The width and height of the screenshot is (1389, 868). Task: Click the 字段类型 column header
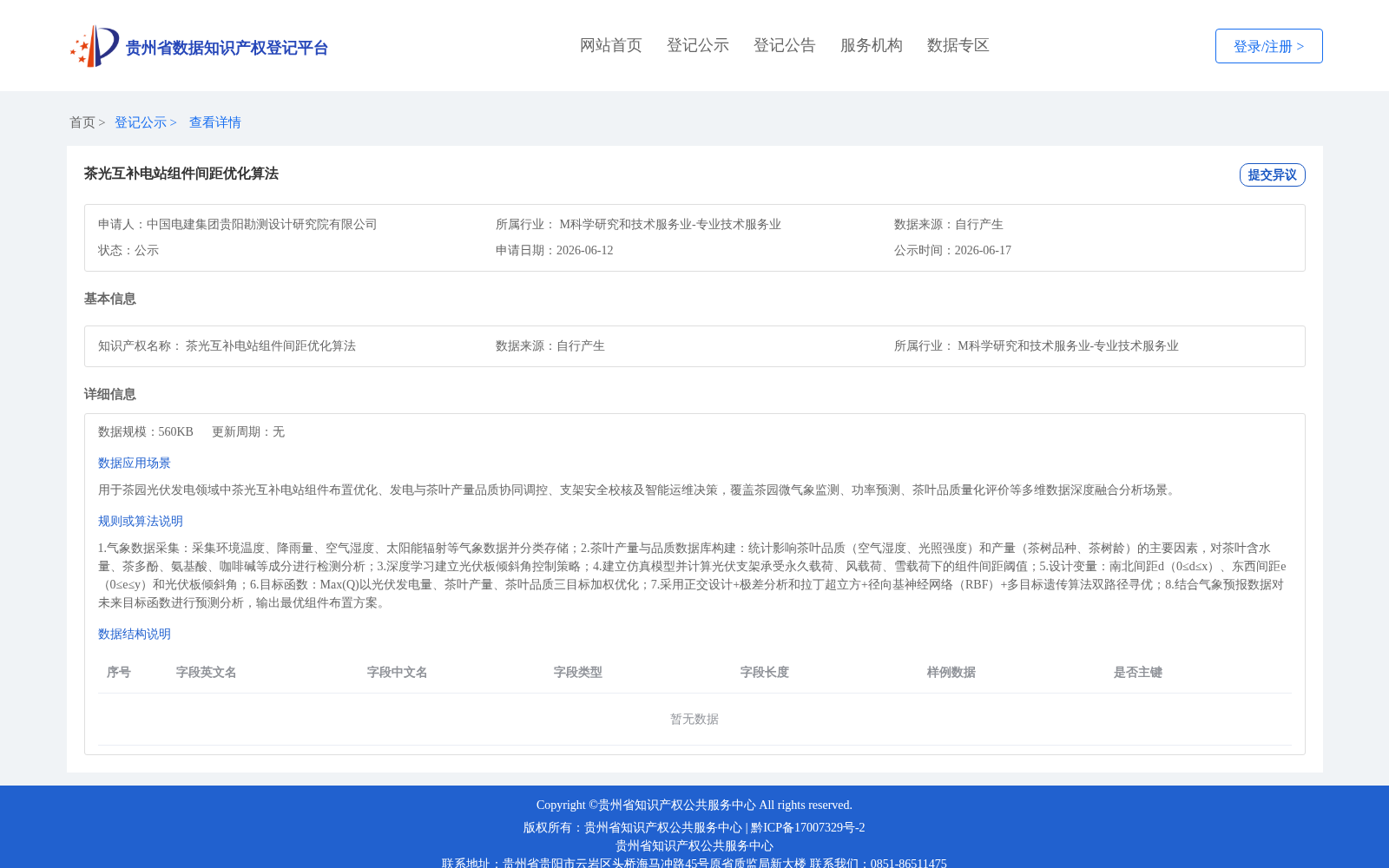[578, 672]
